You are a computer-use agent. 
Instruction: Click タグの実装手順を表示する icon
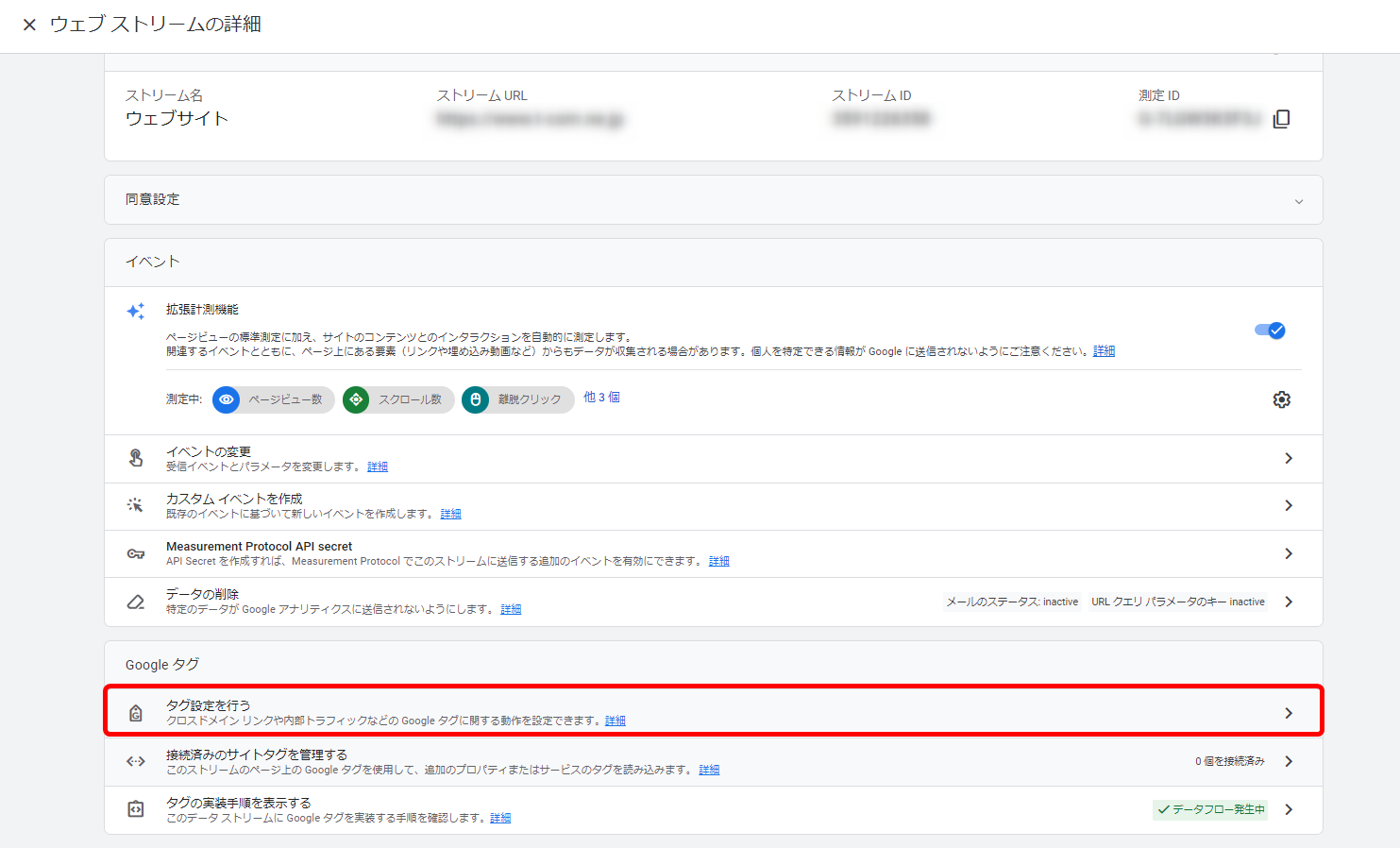[x=136, y=809]
